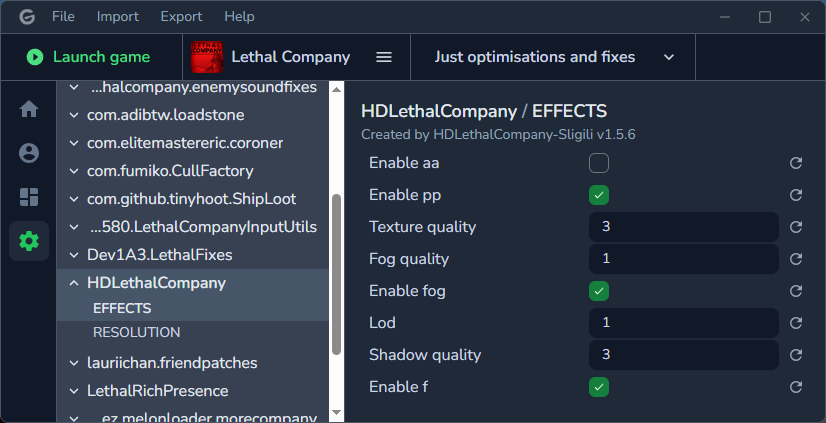
Task: Open the Import menu
Action: (x=118, y=16)
